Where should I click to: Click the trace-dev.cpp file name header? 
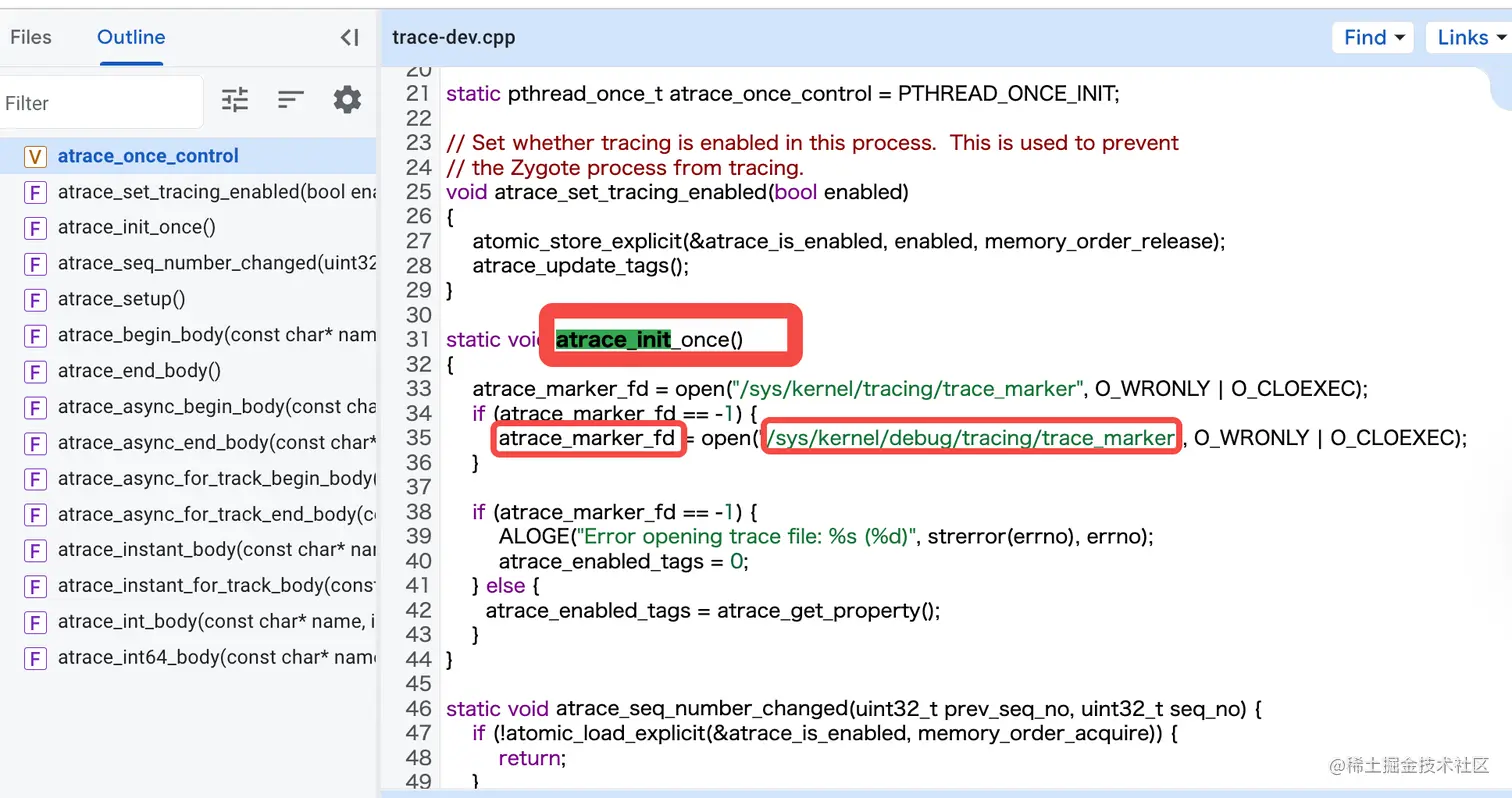point(453,38)
